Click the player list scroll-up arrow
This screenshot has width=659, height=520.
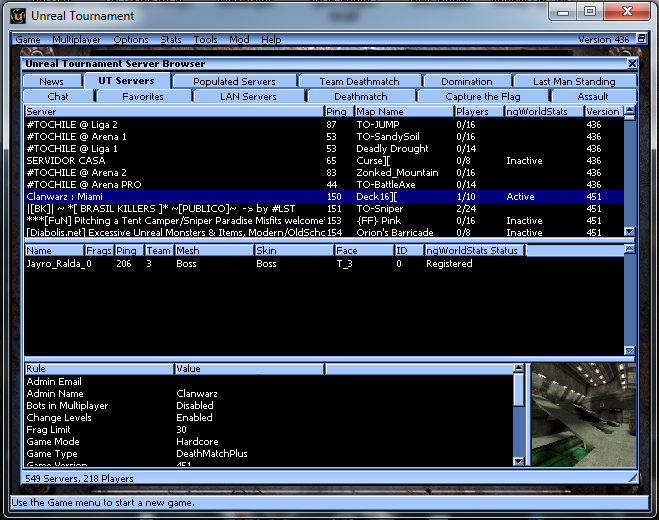click(629, 249)
